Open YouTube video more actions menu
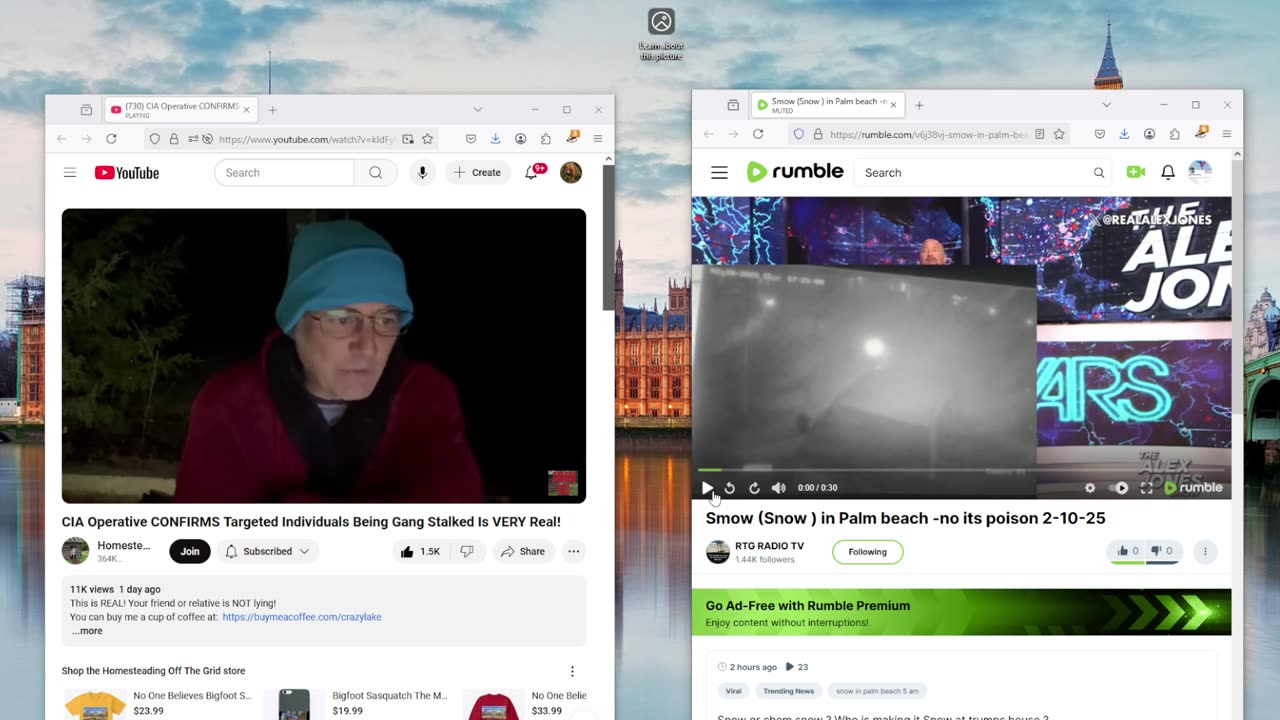The height and width of the screenshot is (720, 1280). pyautogui.click(x=573, y=551)
